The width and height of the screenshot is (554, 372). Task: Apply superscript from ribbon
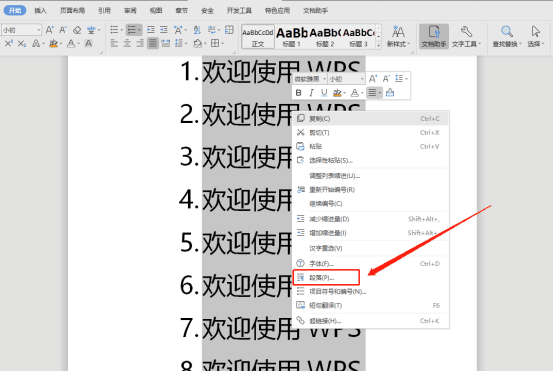9,43
